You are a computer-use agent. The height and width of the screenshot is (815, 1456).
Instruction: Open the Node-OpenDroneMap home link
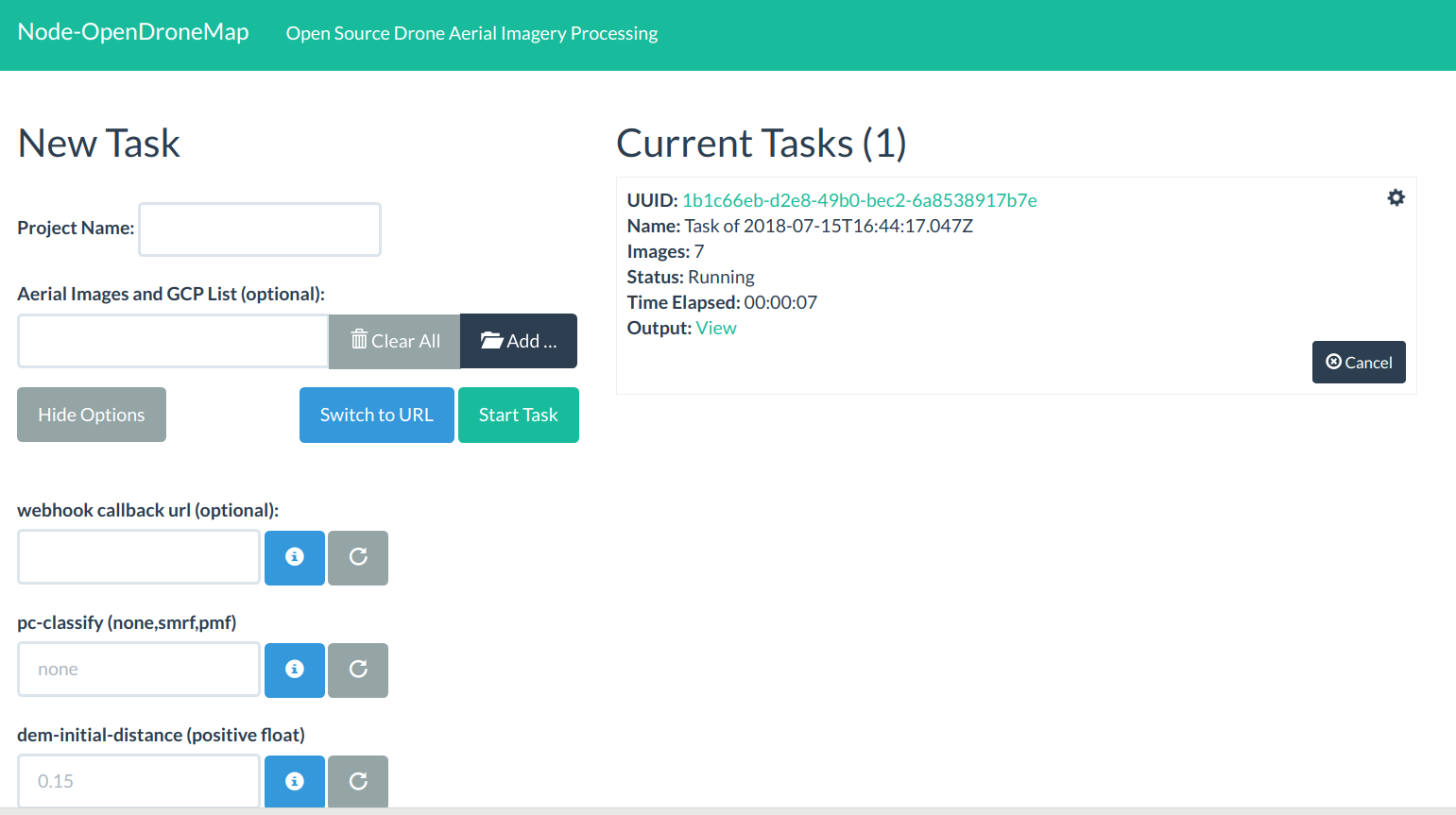[x=133, y=32]
